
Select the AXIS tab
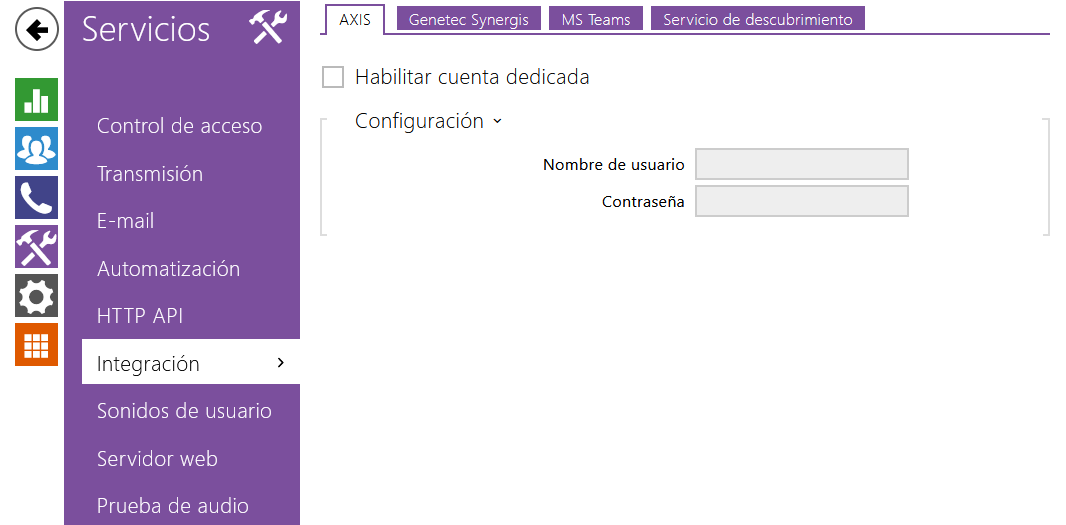tap(355, 19)
